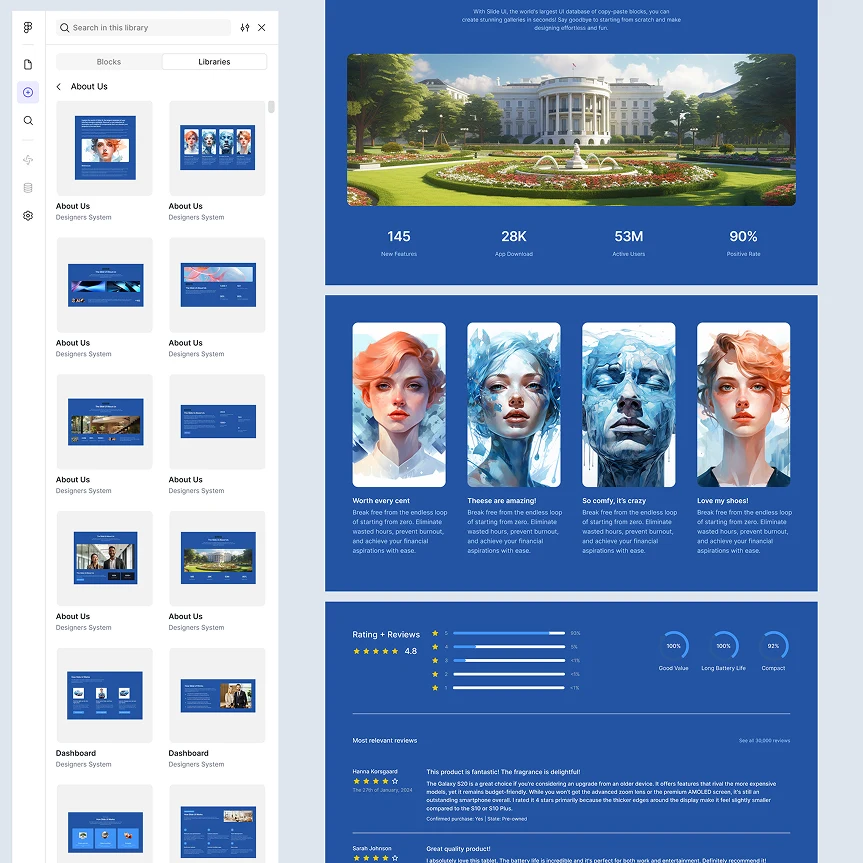Collapse About Us with the back chevron
863x863 pixels.
point(58,86)
